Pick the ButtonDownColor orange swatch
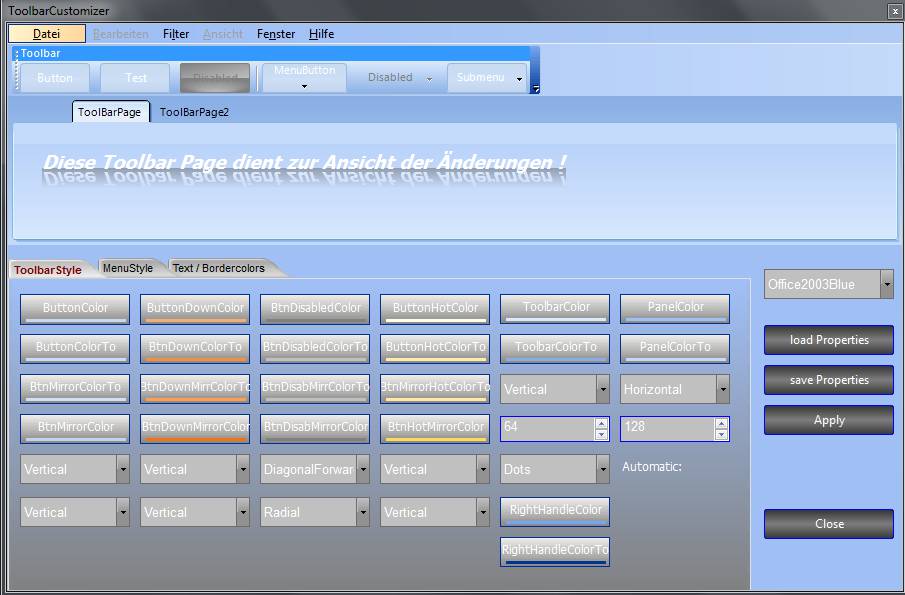This screenshot has width=905, height=595. pyautogui.click(x=195, y=309)
